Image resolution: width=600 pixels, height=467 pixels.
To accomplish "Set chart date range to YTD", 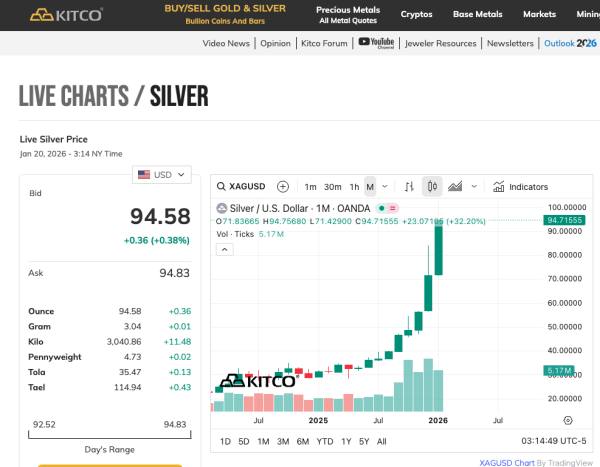I will [x=324, y=441].
